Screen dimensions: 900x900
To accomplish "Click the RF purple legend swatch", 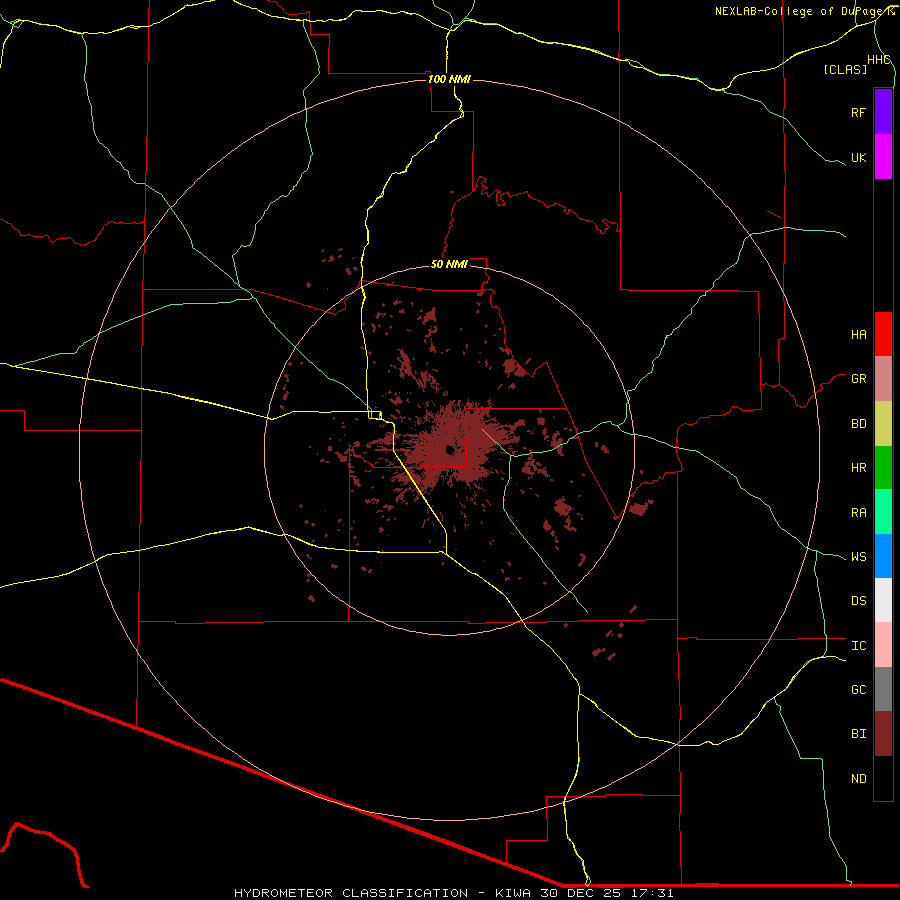I will [x=883, y=112].
